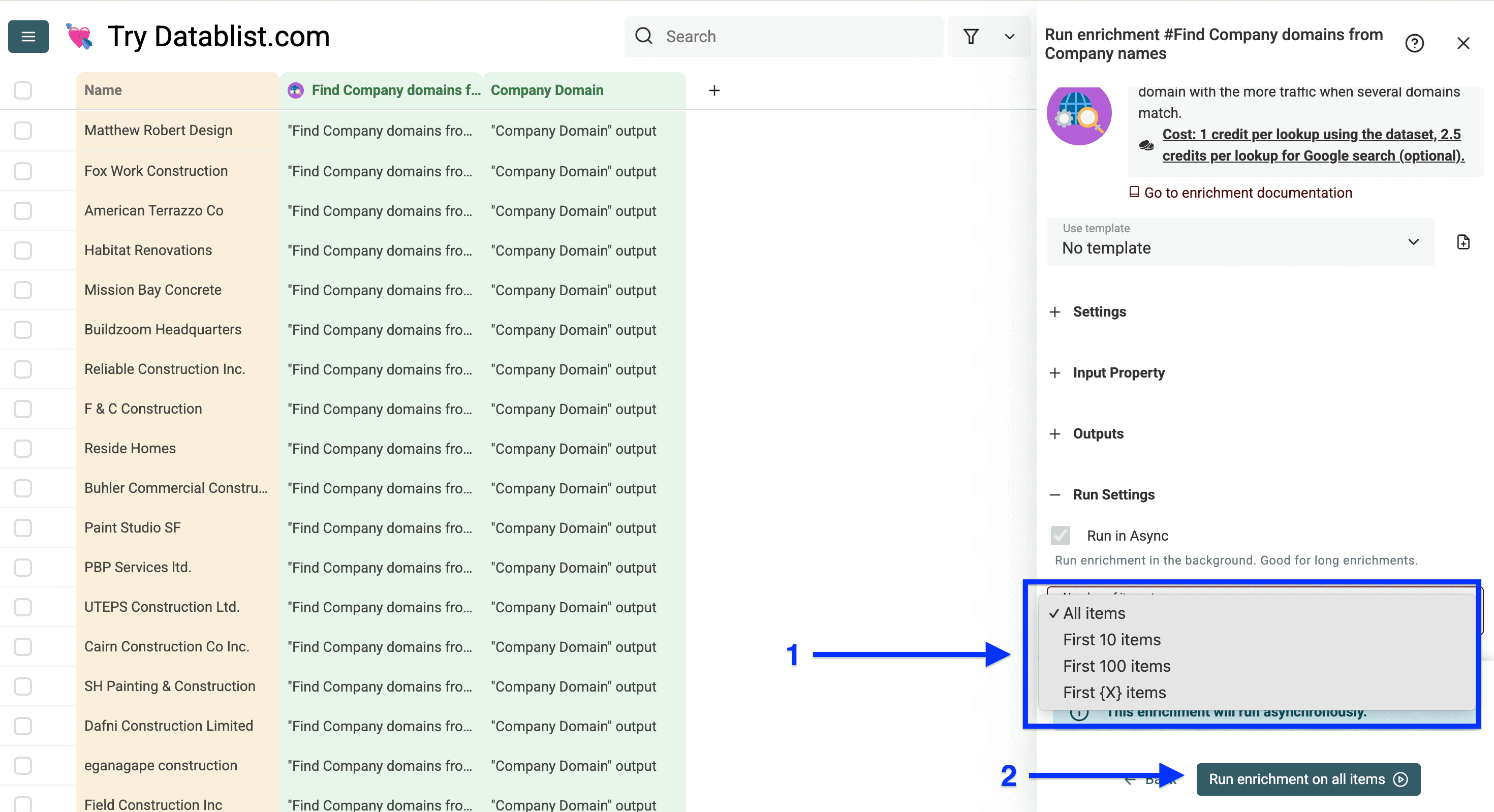Image resolution: width=1494 pixels, height=812 pixels.
Task: Select First 10 items option
Action: tap(1111, 640)
